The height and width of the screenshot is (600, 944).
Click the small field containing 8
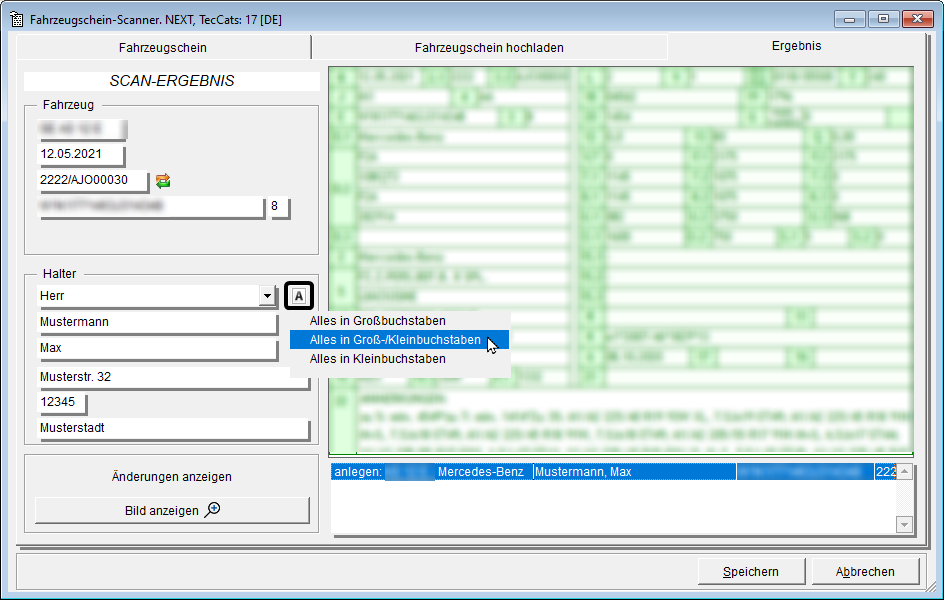click(x=279, y=206)
